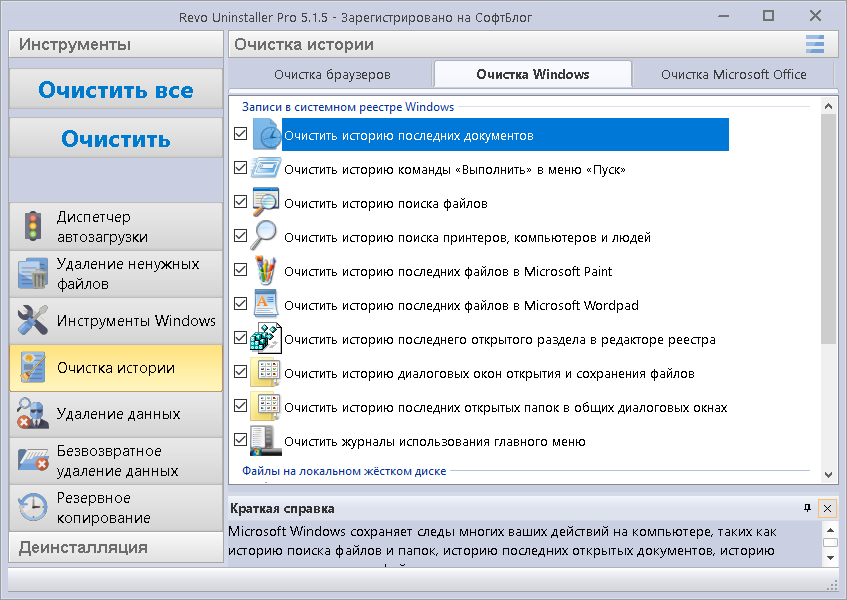Toggle checkbox for «Выполнить» command history

(x=241, y=167)
